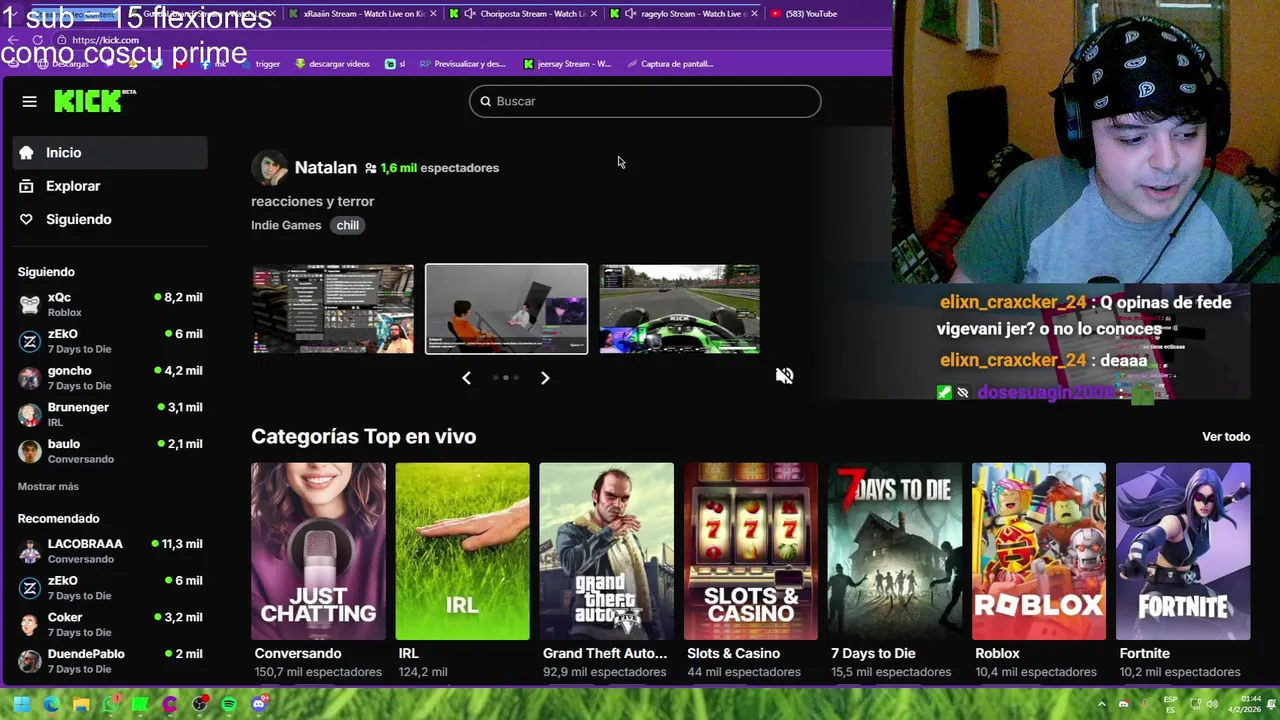Open the 7 Days to Die category card

[895, 551]
